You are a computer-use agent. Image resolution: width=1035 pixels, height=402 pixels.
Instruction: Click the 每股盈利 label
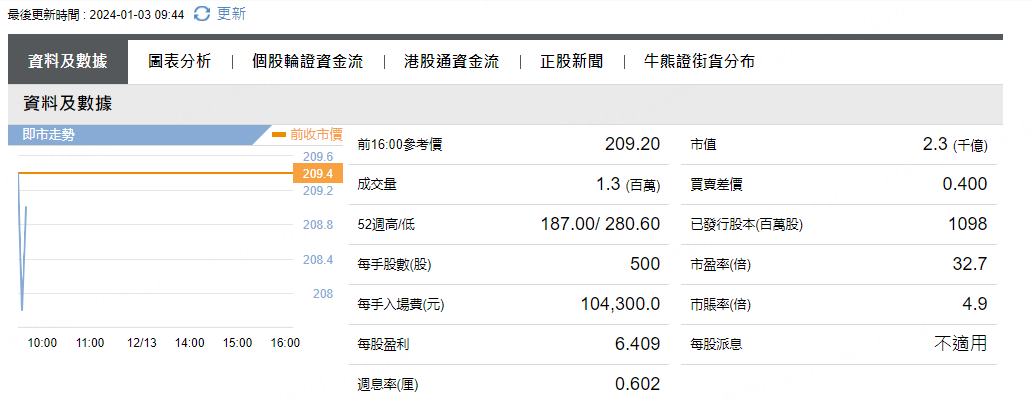pyautogui.click(x=382, y=345)
